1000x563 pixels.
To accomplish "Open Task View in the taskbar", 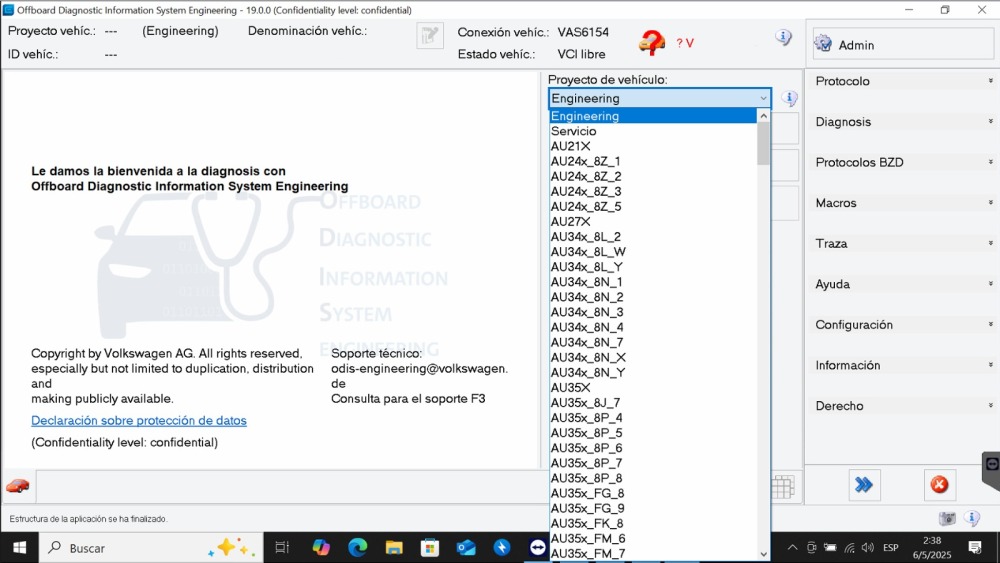I will (x=282, y=547).
